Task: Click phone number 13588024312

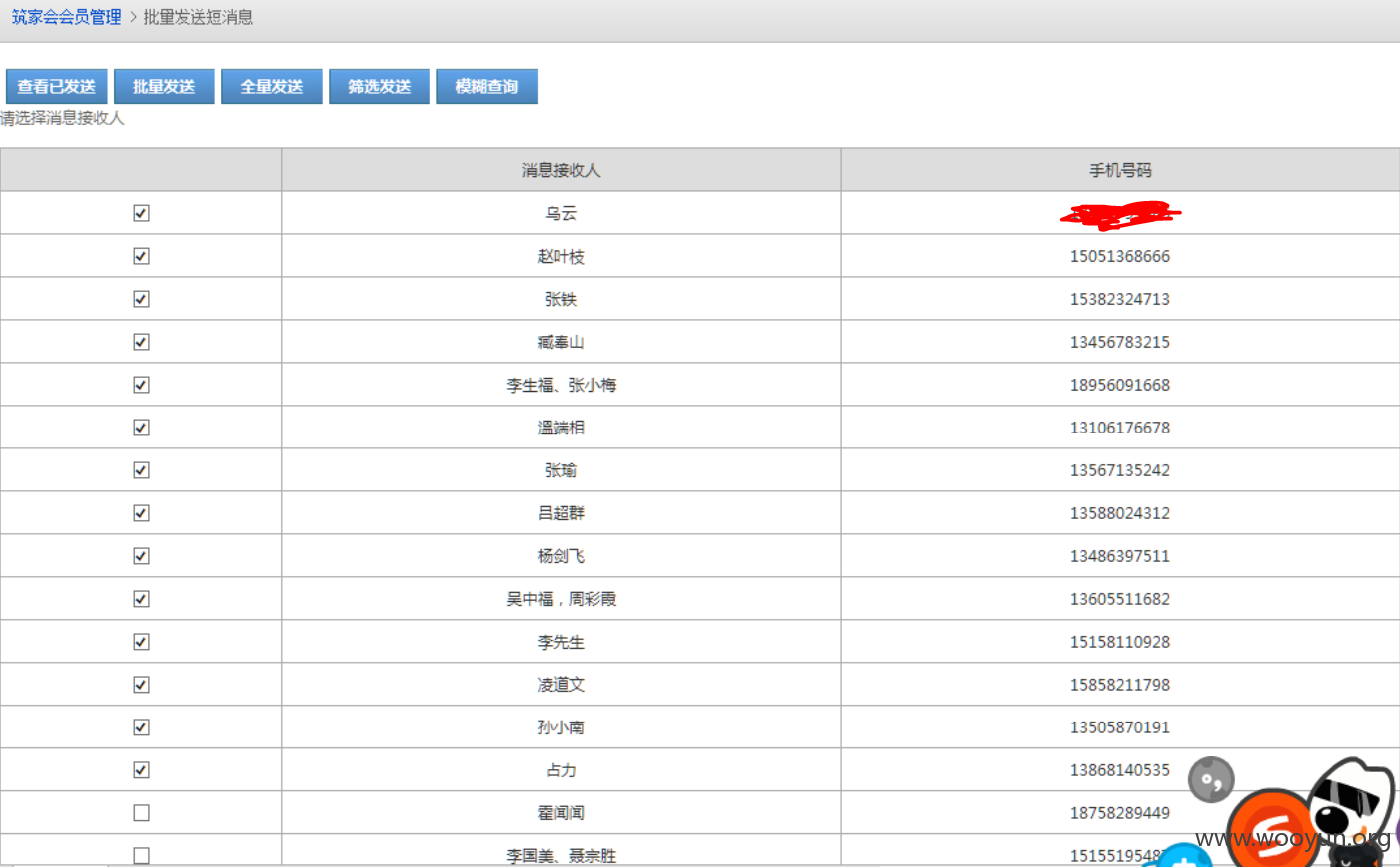Action: 1120,513
